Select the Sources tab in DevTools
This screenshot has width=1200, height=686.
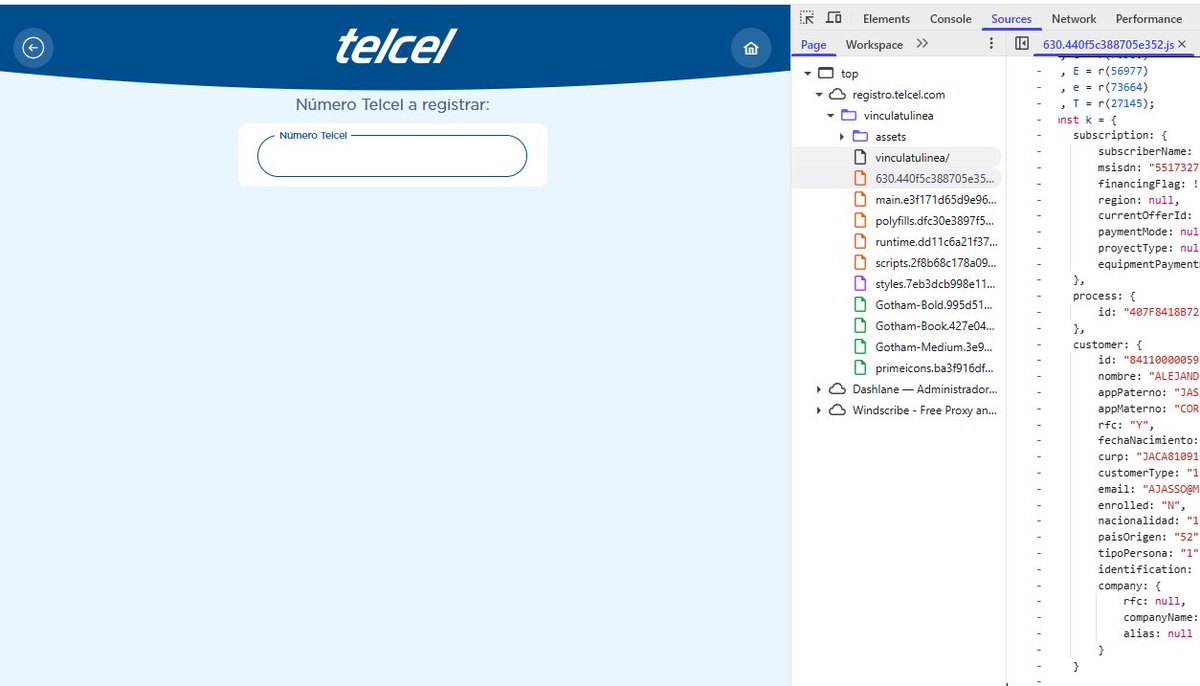tap(1011, 19)
